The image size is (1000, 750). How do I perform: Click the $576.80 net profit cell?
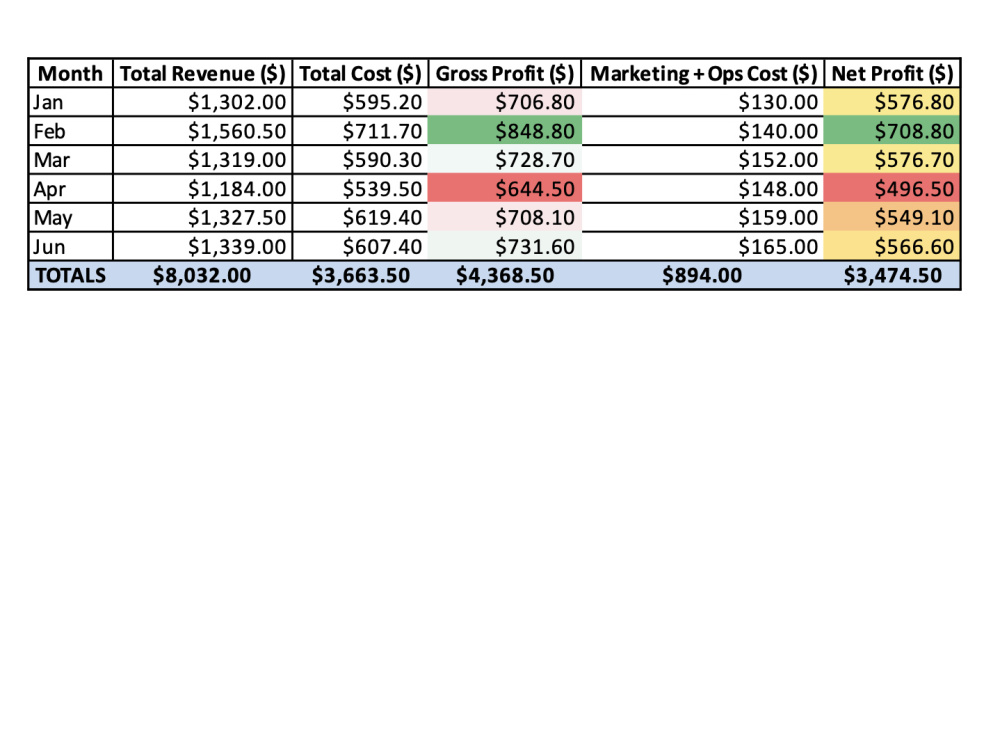coord(892,102)
